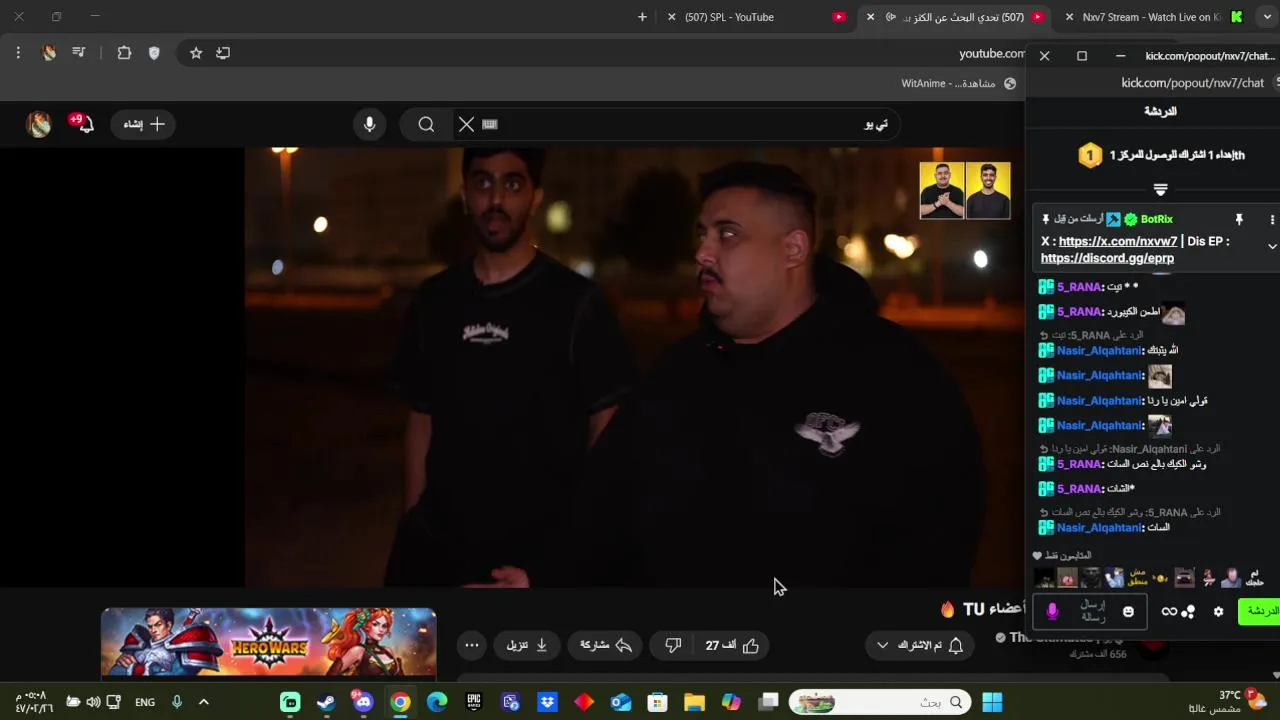Click the Kick popout chat URL bar
Screen dimensions: 1280x720
[1192, 83]
